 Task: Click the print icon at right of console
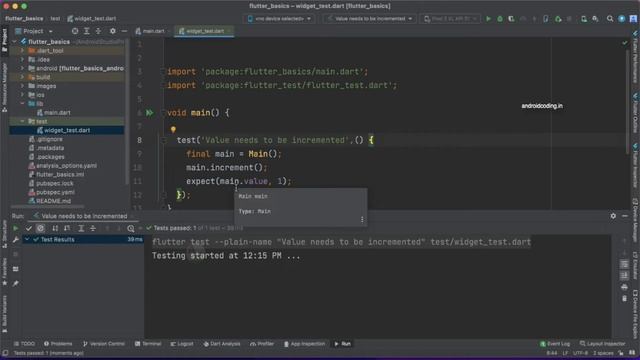pyautogui.click(x=624, y=287)
